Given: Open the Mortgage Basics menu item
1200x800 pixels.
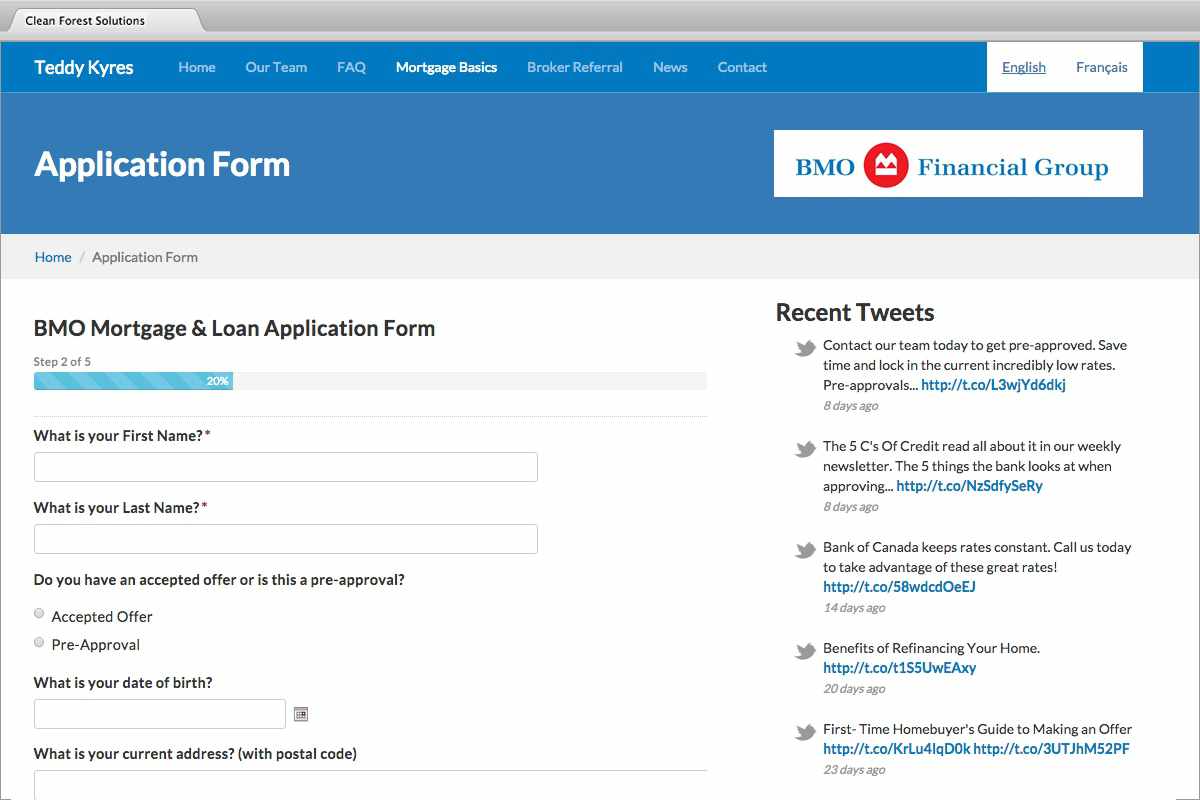Looking at the screenshot, I should [446, 67].
